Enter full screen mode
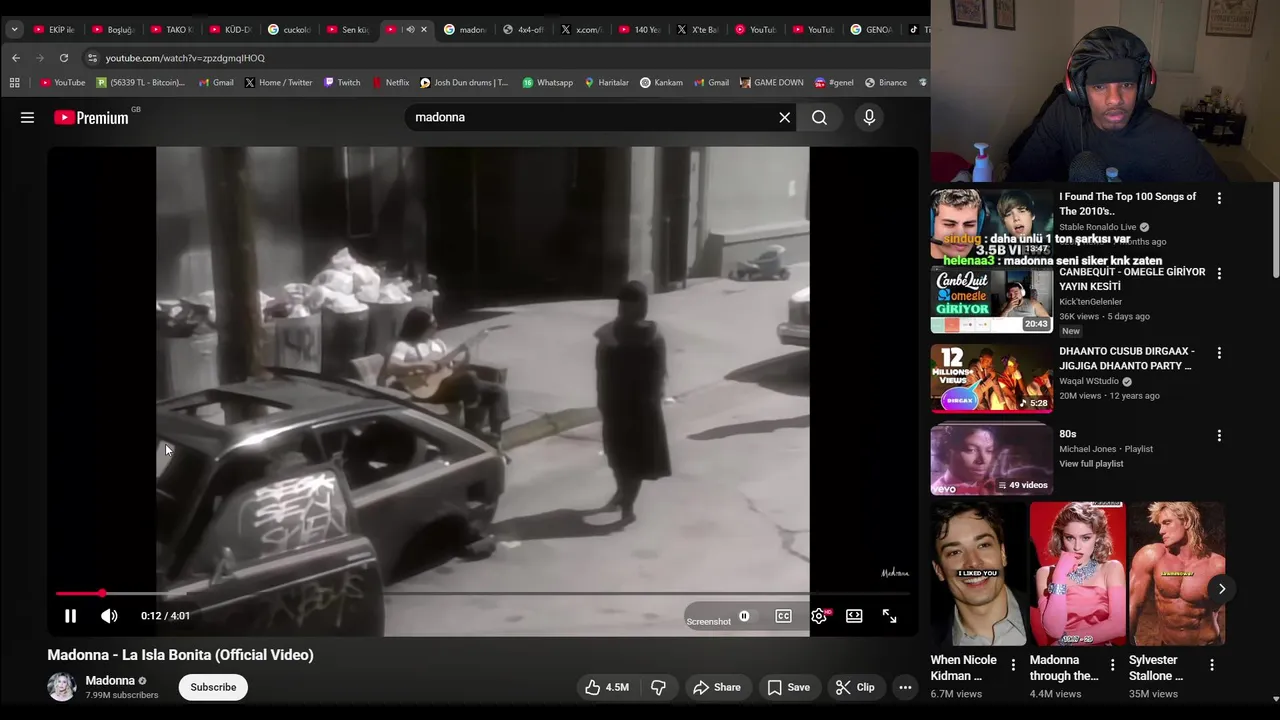Viewport: 1280px width, 720px height. (889, 616)
